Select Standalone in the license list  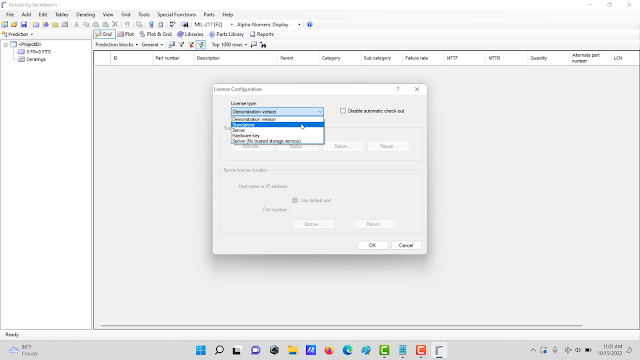[278, 125]
